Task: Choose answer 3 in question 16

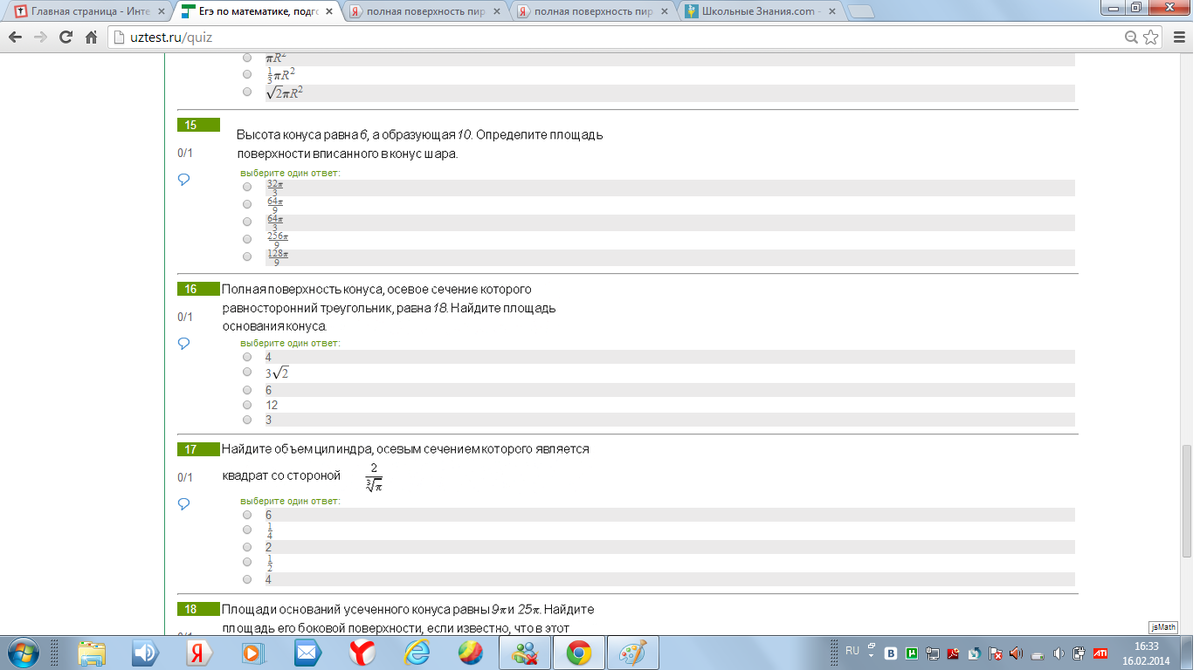Action: pos(247,420)
